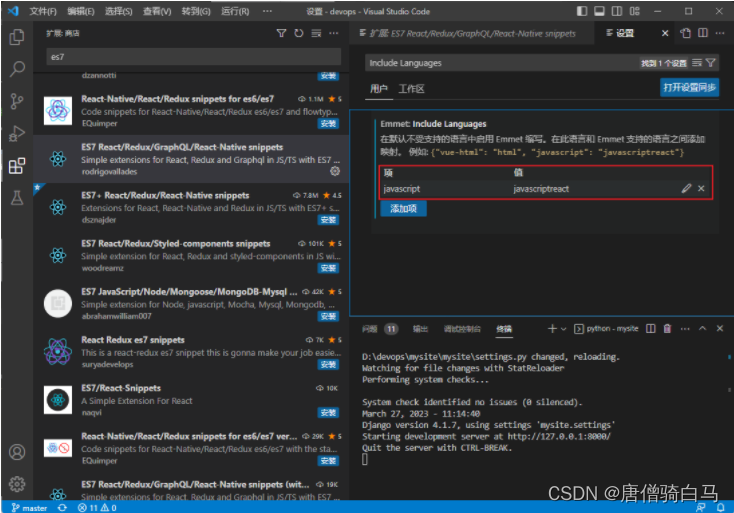
Task: Open the Extensions view icon
Action: pos(17,166)
